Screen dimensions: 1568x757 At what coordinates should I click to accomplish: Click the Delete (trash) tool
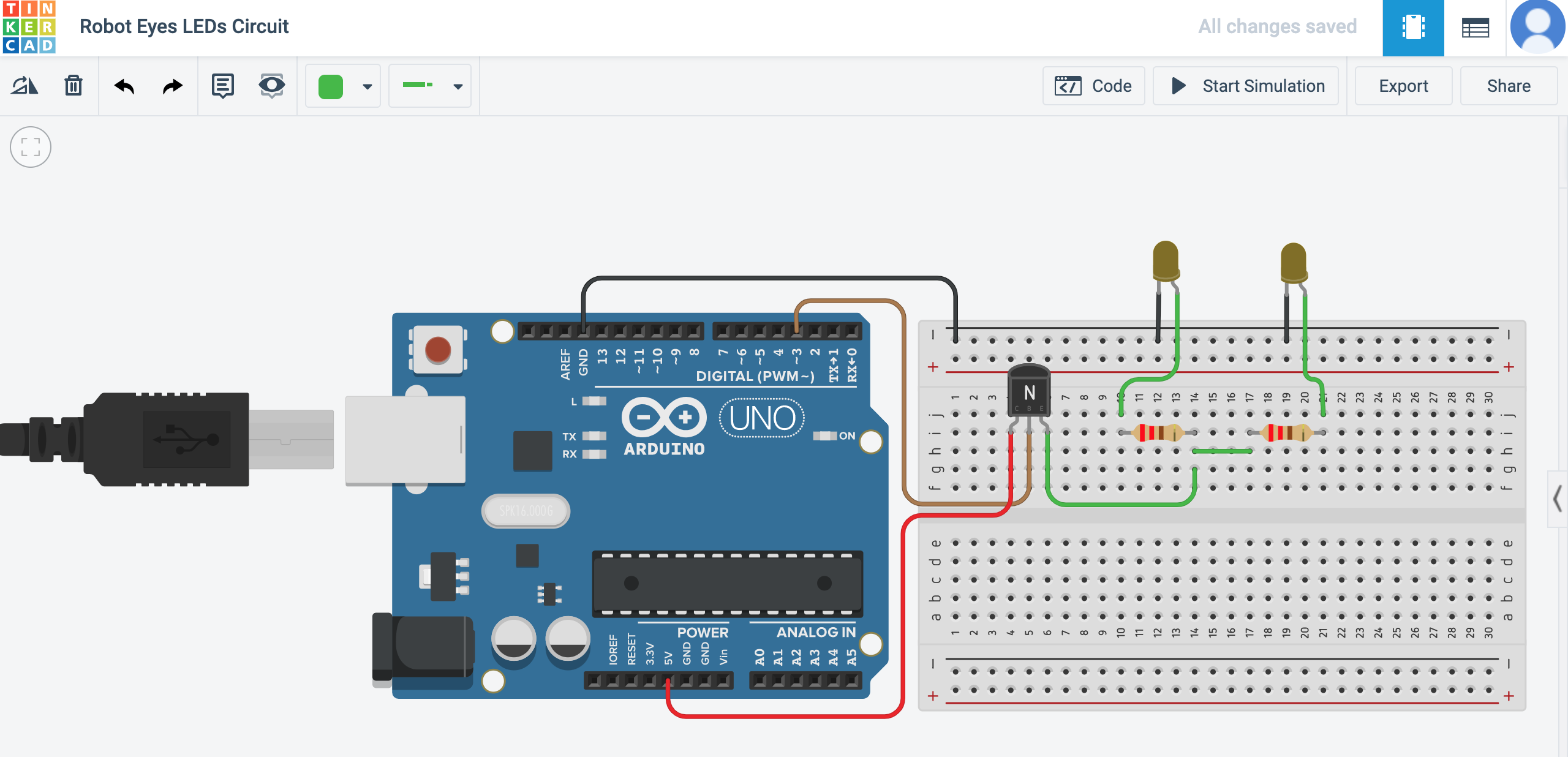73,86
